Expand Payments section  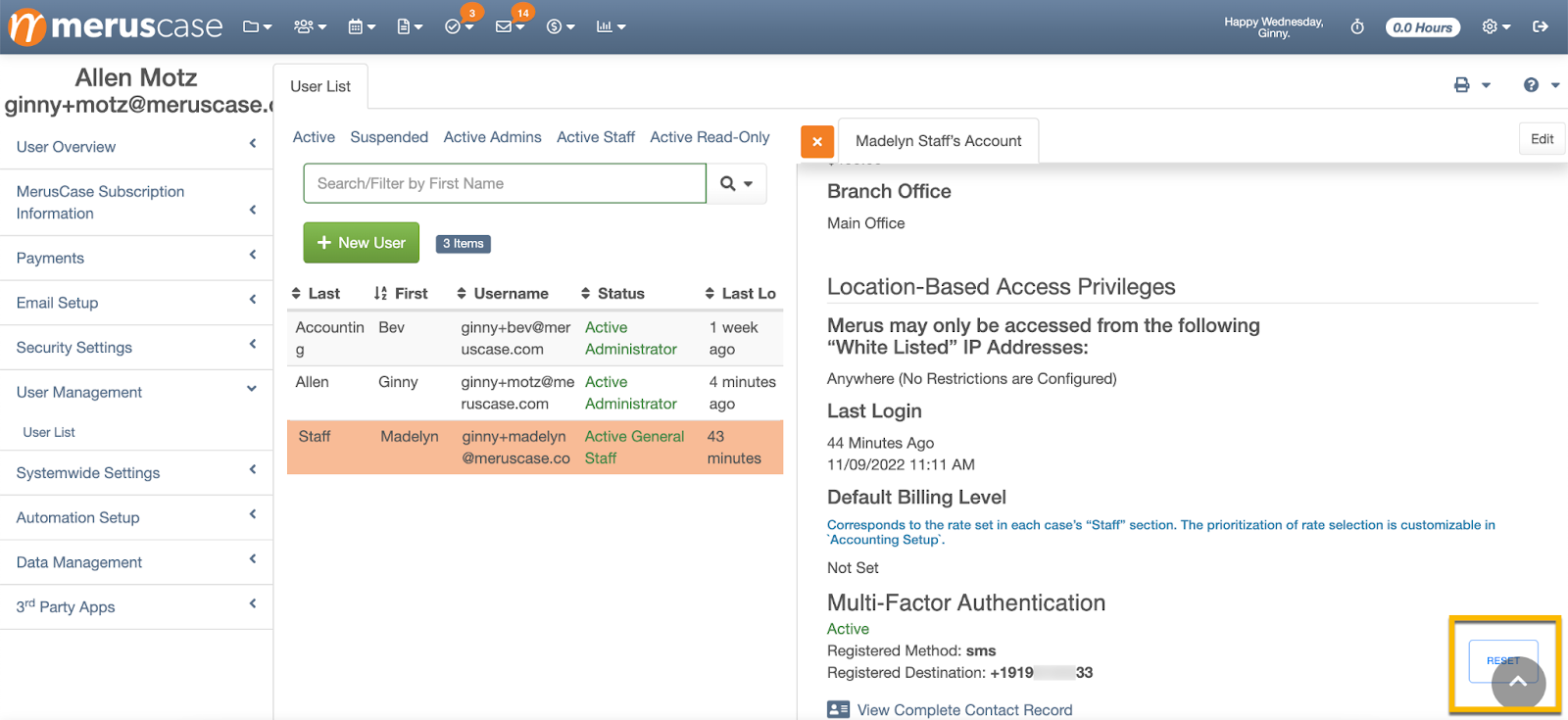(136, 259)
